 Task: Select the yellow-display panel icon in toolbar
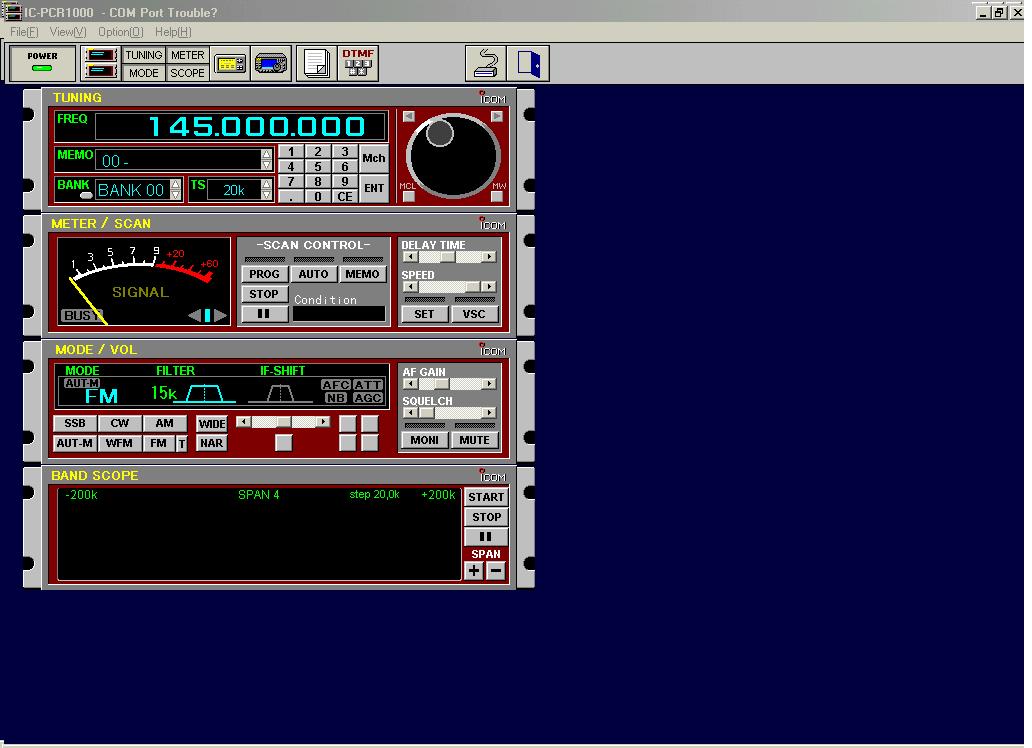pyautogui.click(x=230, y=64)
